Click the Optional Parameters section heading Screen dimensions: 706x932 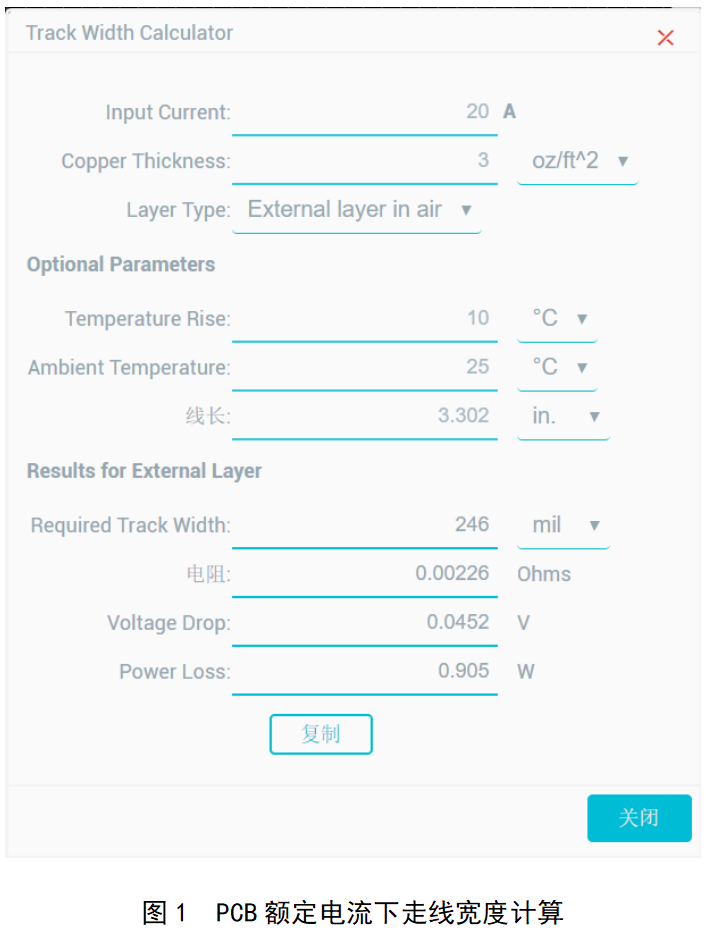click(121, 265)
